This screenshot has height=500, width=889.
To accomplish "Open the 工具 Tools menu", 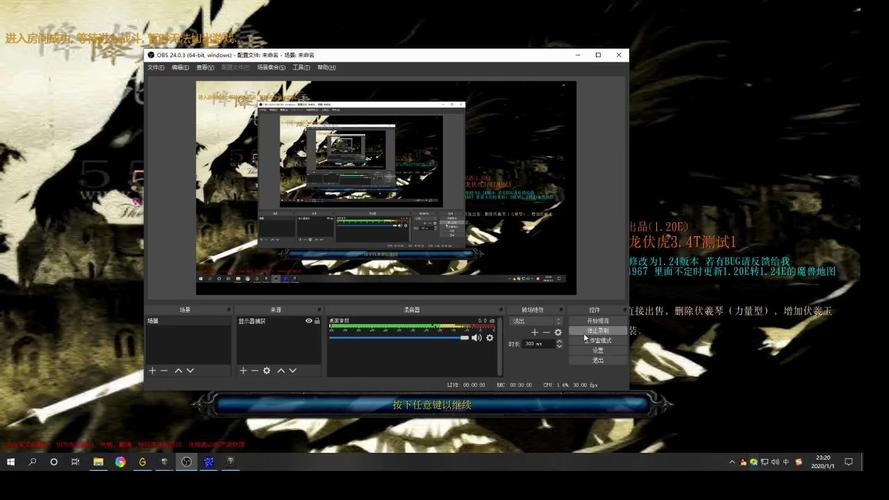I will (x=301, y=67).
